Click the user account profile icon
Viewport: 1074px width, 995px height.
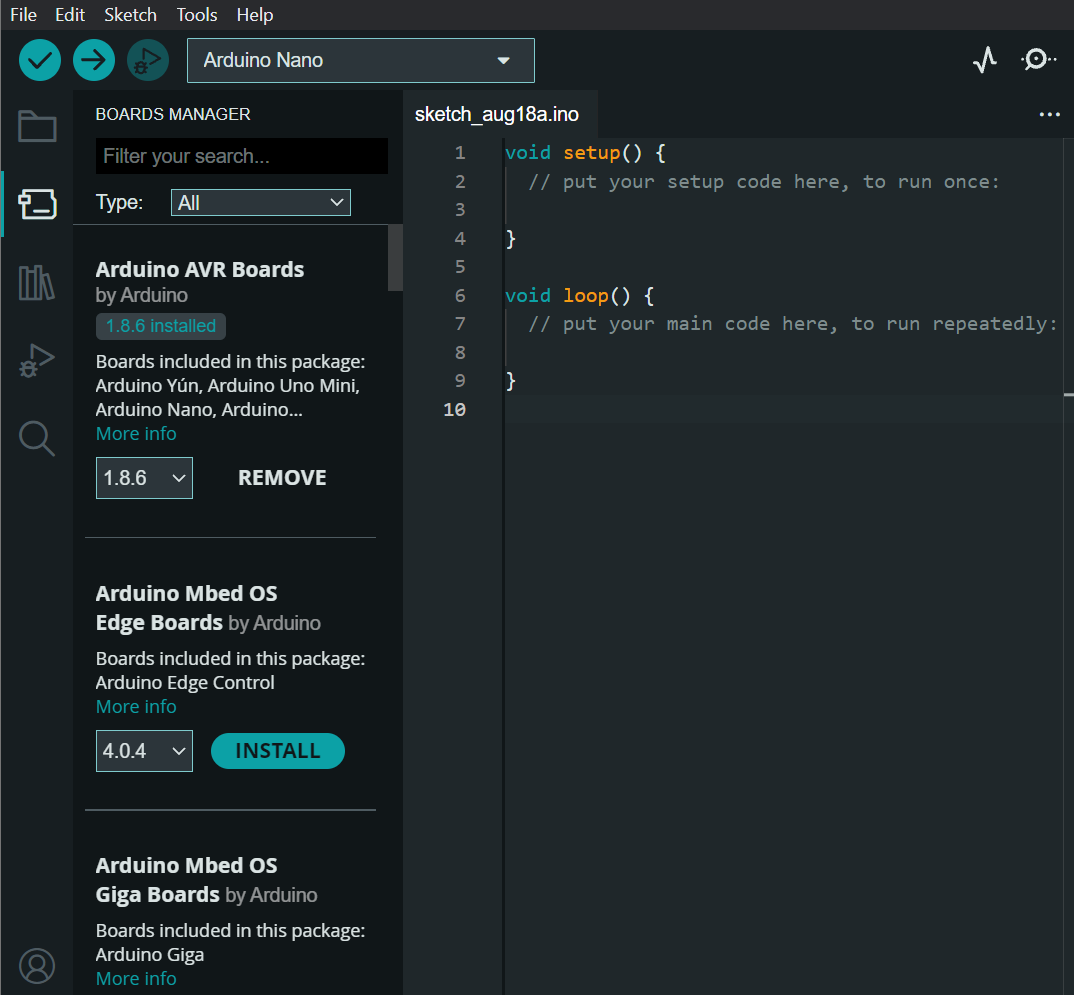tap(37, 965)
